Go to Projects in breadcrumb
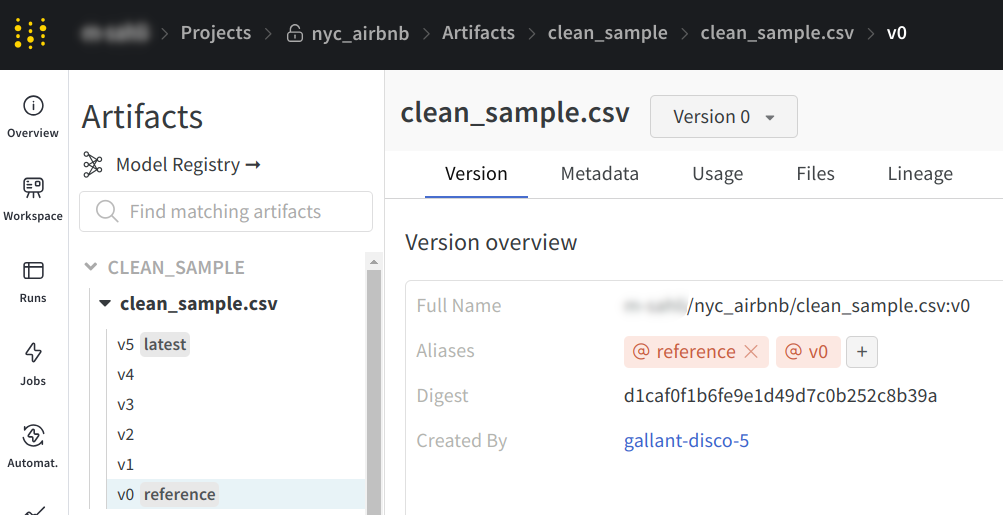Image resolution: width=1003 pixels, height=515 pixels. click(216, 33)
